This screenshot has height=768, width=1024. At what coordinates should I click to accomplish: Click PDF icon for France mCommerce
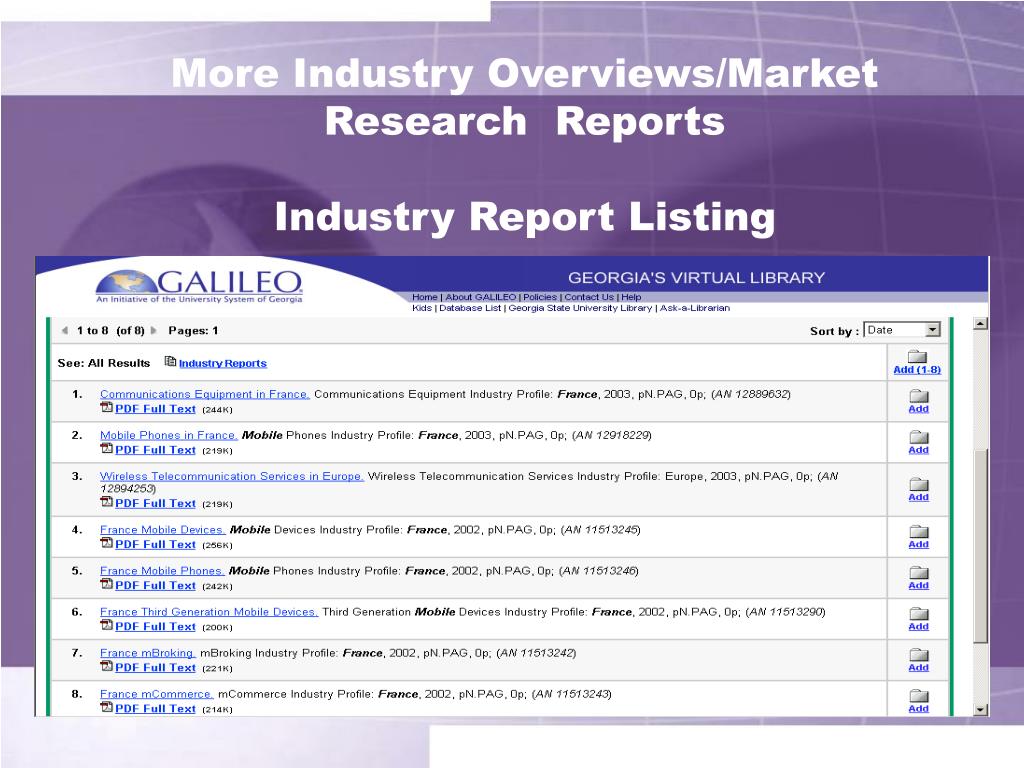(106, 707)
